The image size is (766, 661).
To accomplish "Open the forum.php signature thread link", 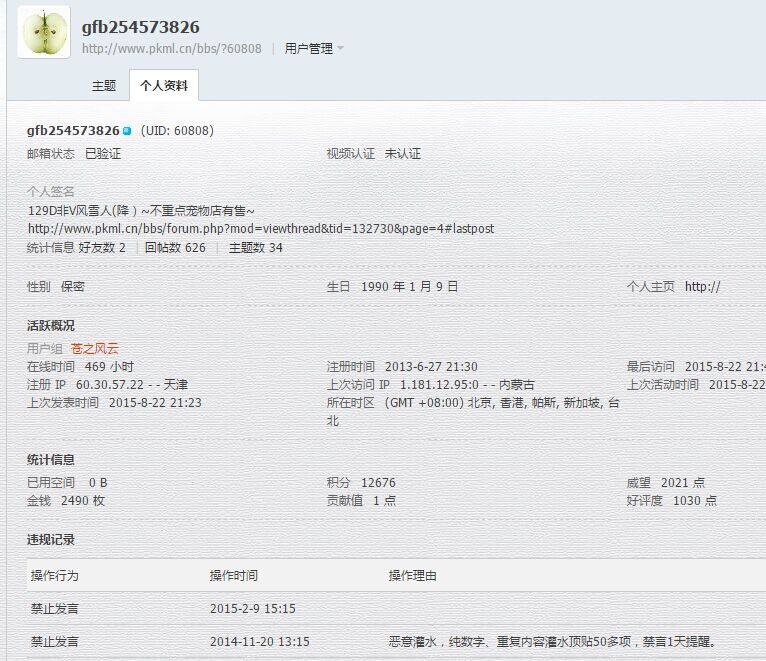I will click(260, 228).
